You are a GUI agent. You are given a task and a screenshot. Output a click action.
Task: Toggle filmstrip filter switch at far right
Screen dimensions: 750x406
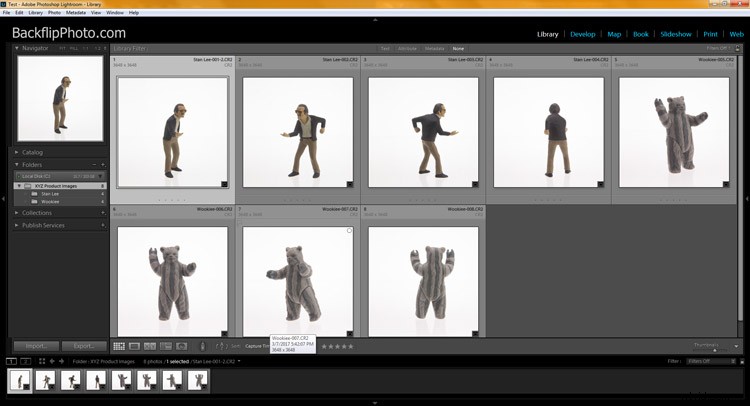742,362
